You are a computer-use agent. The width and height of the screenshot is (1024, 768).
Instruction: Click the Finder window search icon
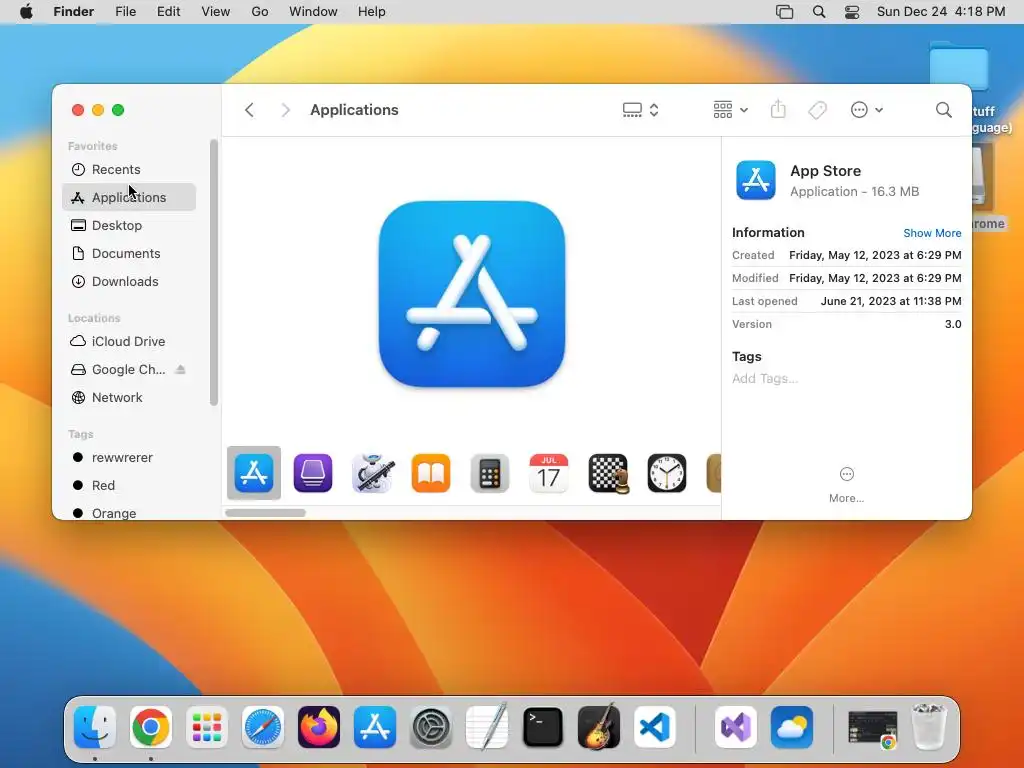[x=943, y=110]
